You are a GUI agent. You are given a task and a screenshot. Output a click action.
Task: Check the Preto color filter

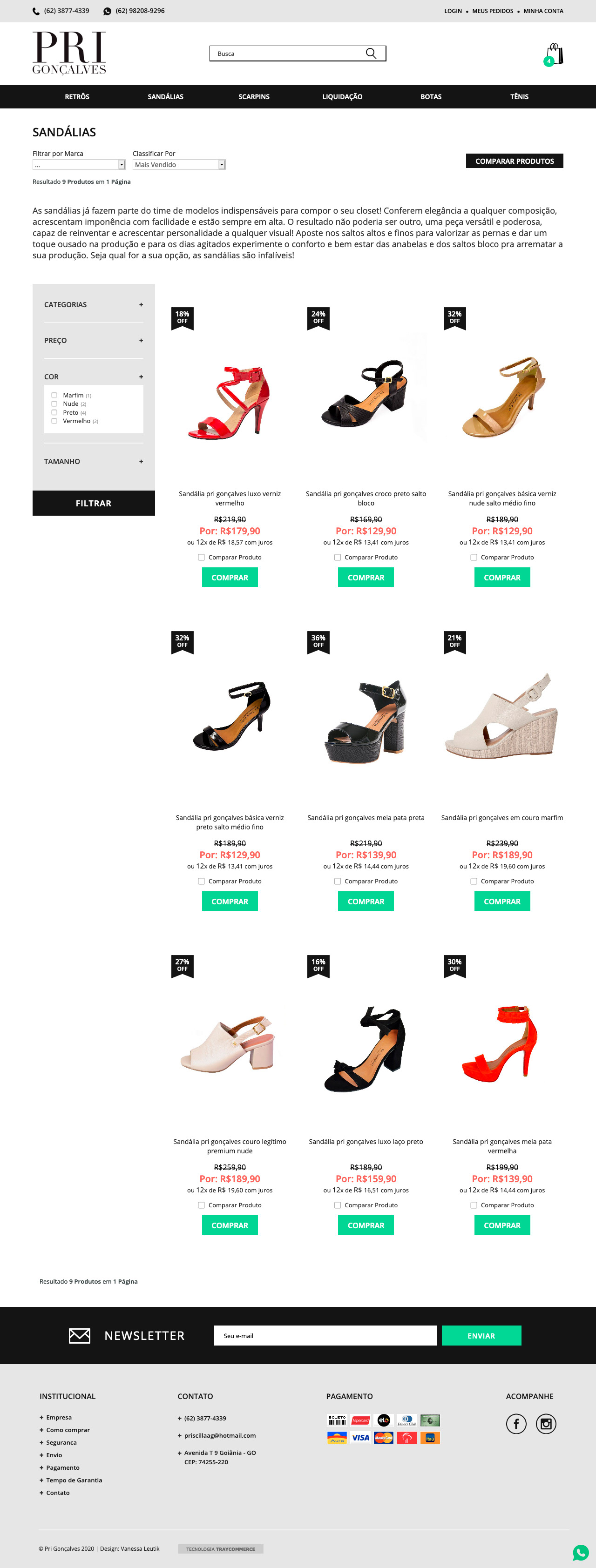click(54, 412)
